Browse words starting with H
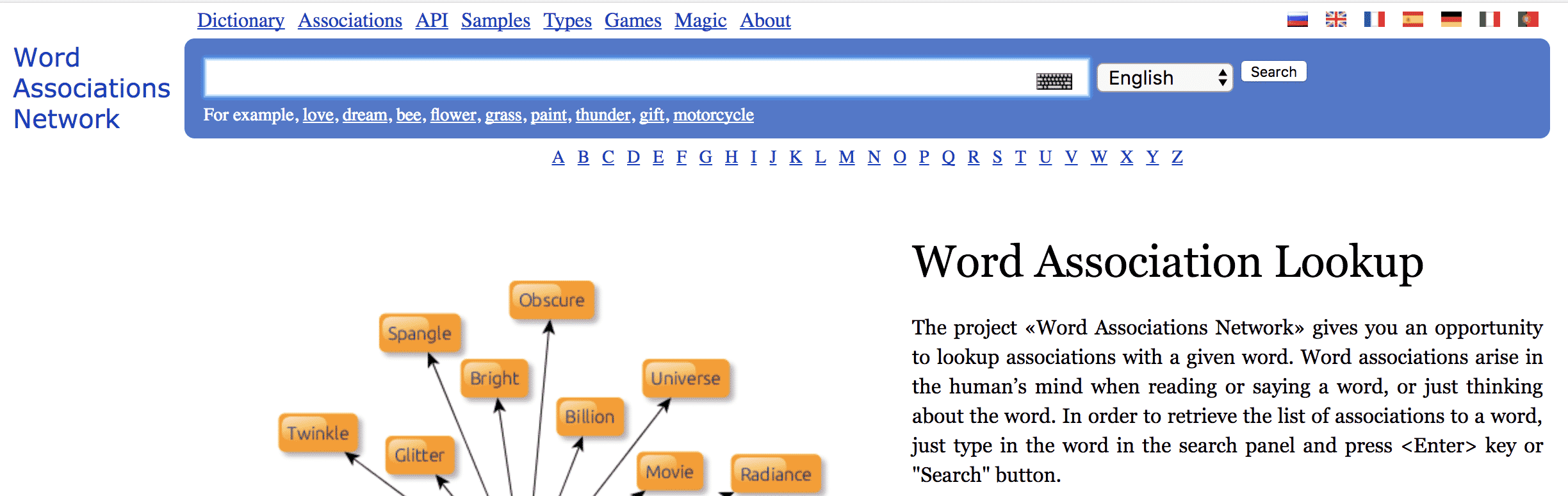Image resolution: width=1568 pixels, height=496 pixels. point(731,157)
